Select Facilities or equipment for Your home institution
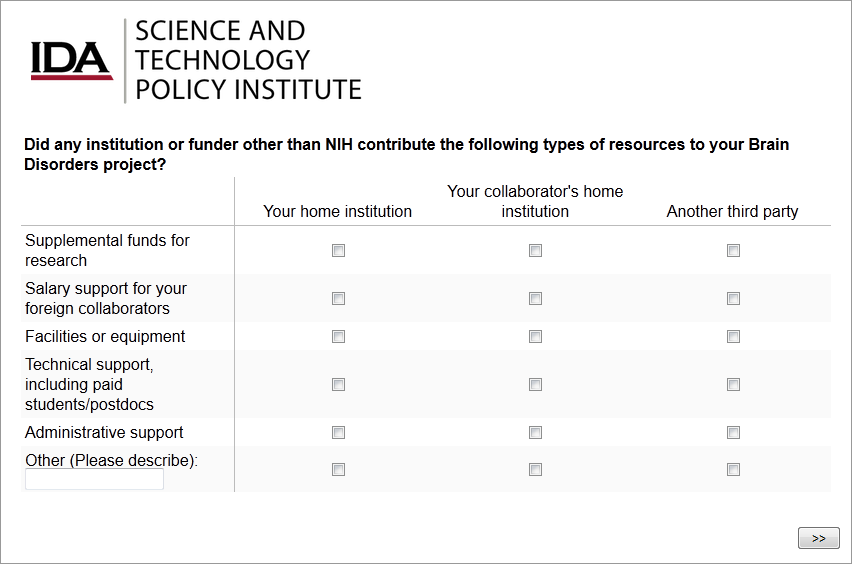The height and width of the screenshot is (564, 852). 338,337
